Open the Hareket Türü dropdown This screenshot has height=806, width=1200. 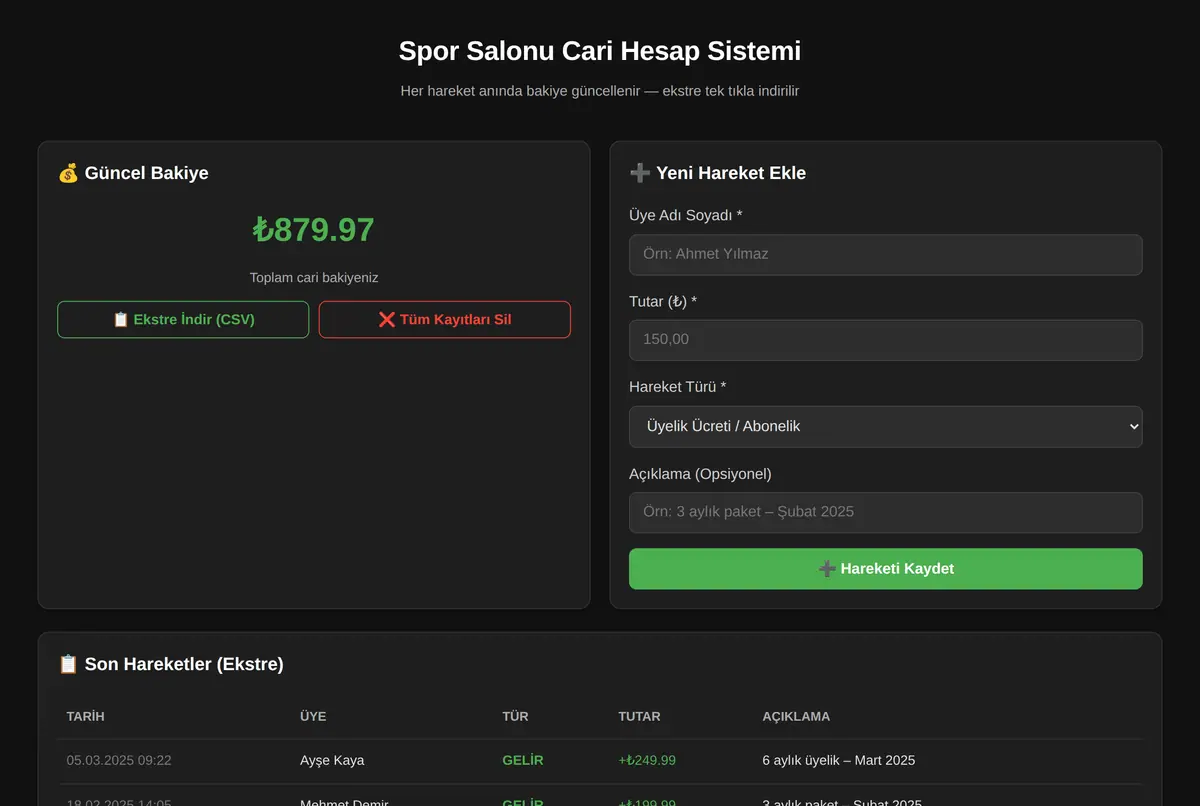(886, 427)
